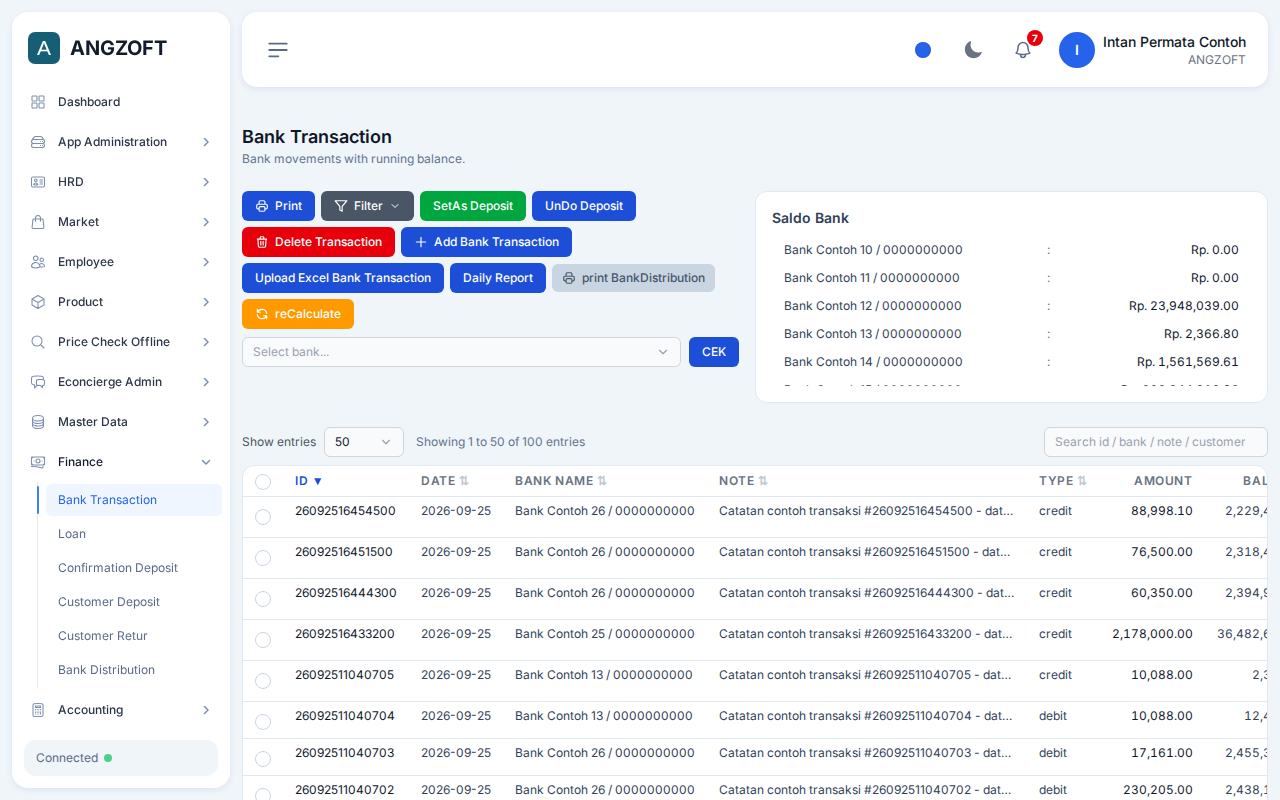Click the App Administration sidebar icon
The width and height of the screenshot is (1280, 800).
(x=38, y=142)
